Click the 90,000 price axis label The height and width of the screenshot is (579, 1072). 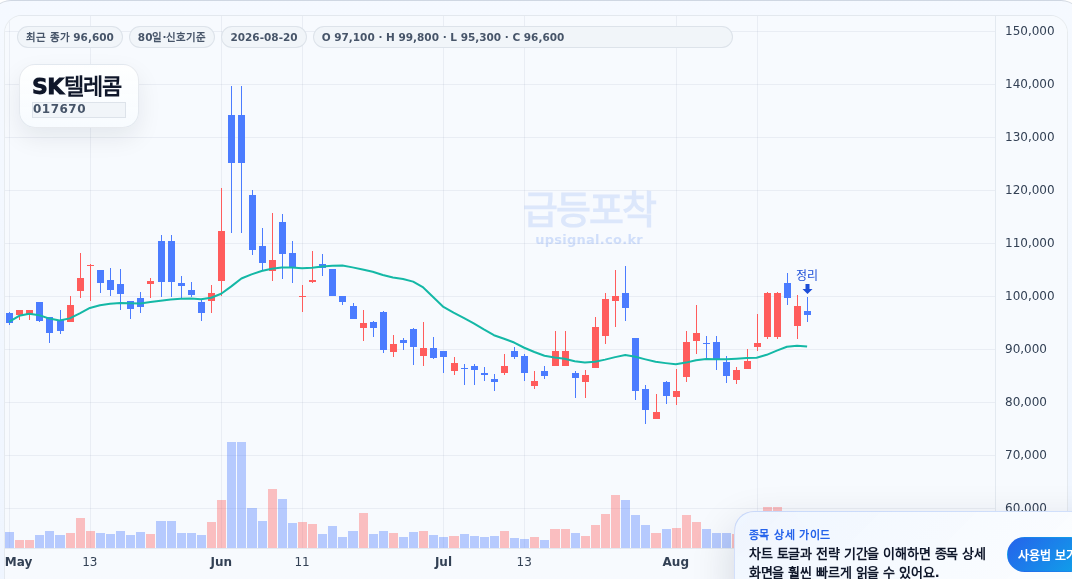(1026, 349)
